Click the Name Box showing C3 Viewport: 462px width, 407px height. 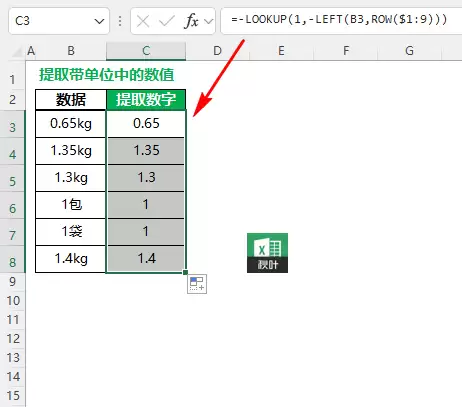click(59, 21)
